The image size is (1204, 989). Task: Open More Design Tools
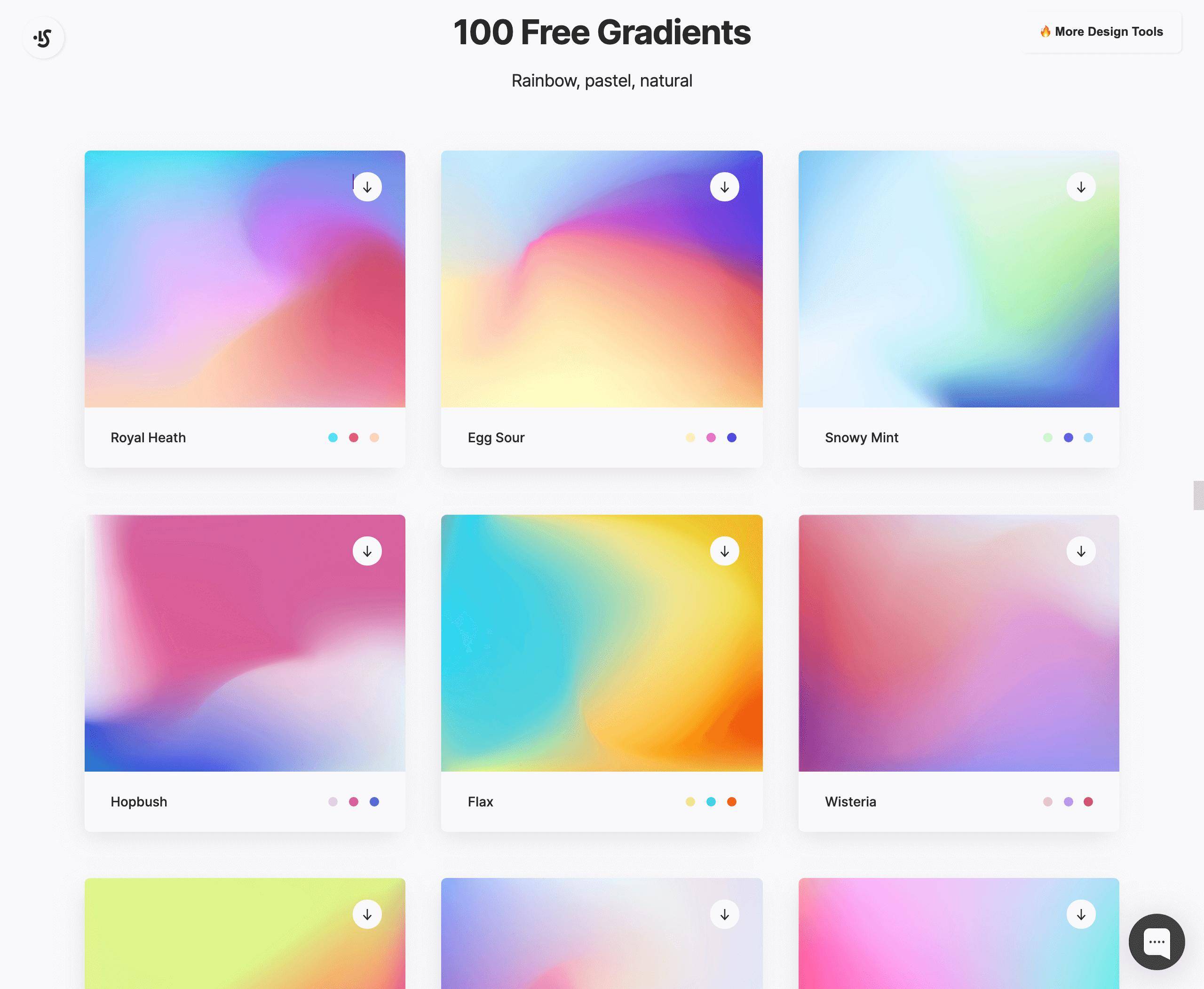(1101, 32)
